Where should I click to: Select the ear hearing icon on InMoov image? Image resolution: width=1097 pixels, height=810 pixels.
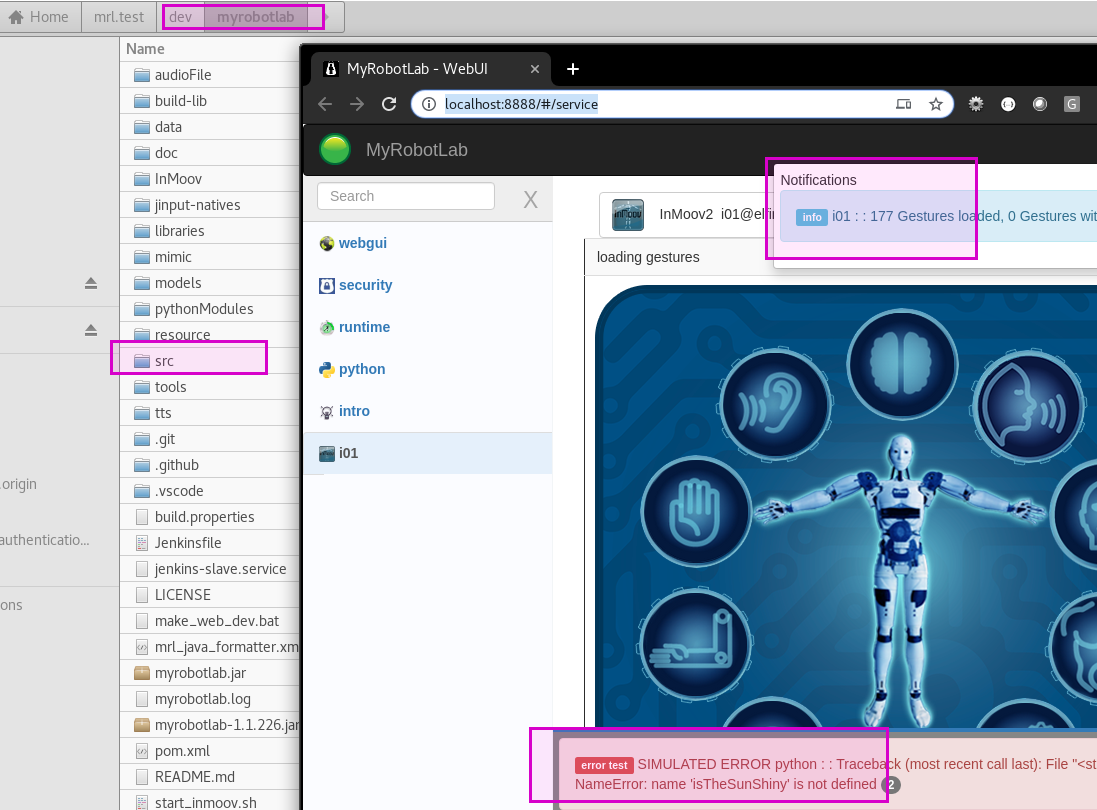[x=775, y=404]
